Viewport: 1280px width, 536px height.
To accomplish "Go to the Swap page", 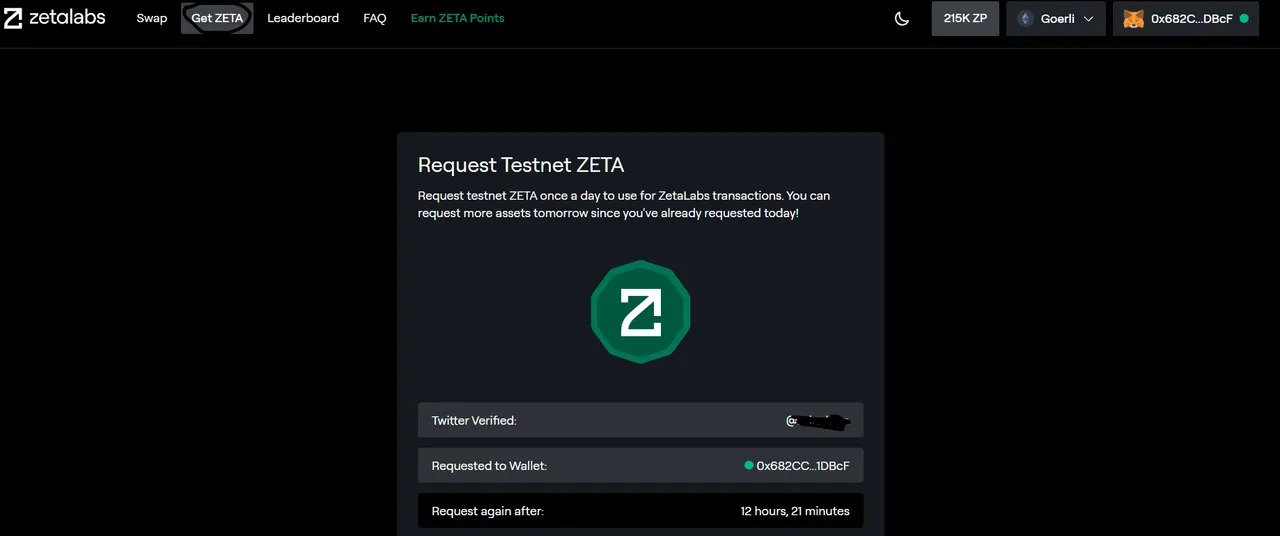I will coord(152,18).
